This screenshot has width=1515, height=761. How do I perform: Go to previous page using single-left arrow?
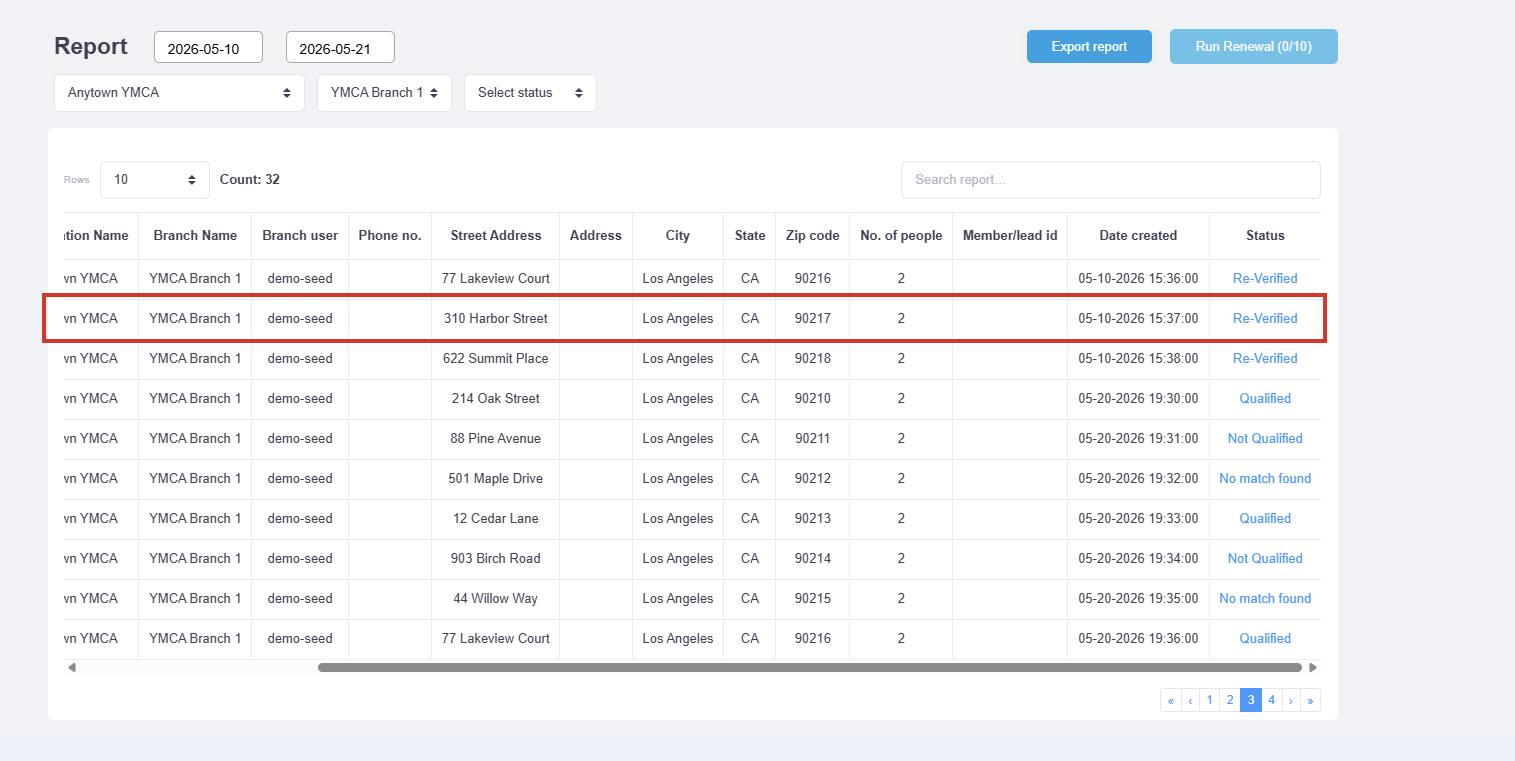tap(1191, 700)
